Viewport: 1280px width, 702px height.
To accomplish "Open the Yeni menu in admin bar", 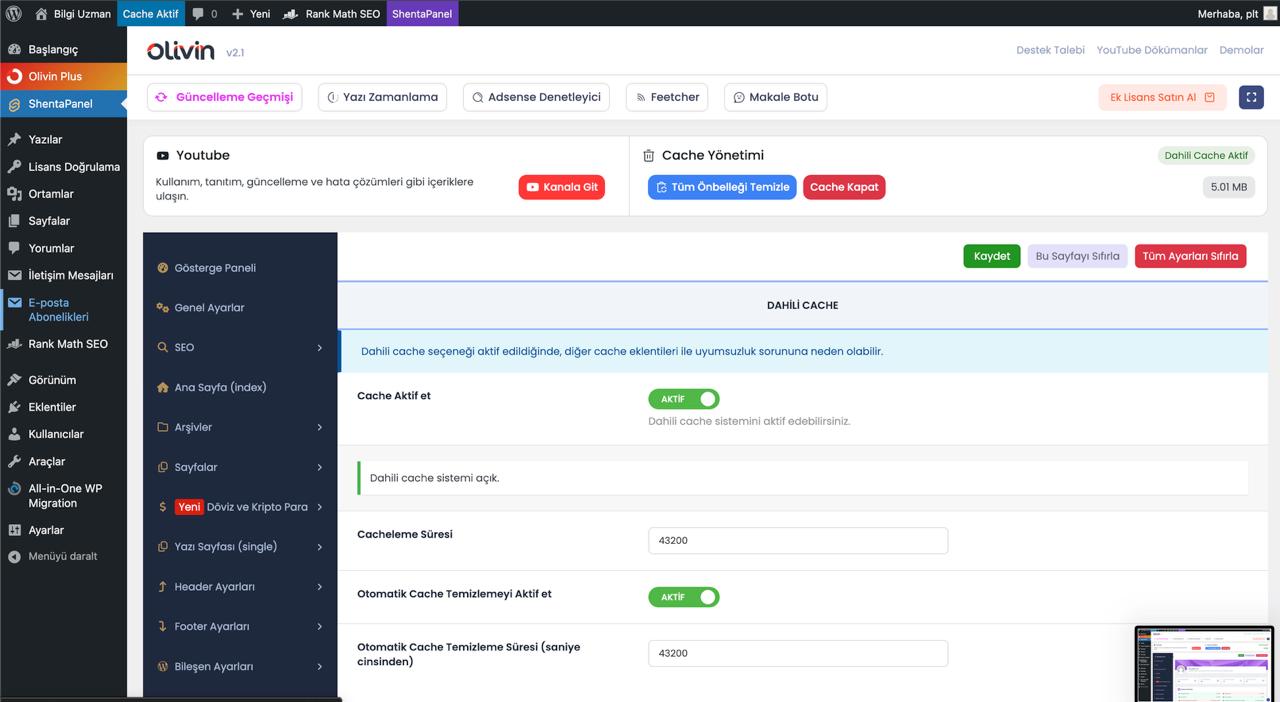I will click(x=251, y=14).
